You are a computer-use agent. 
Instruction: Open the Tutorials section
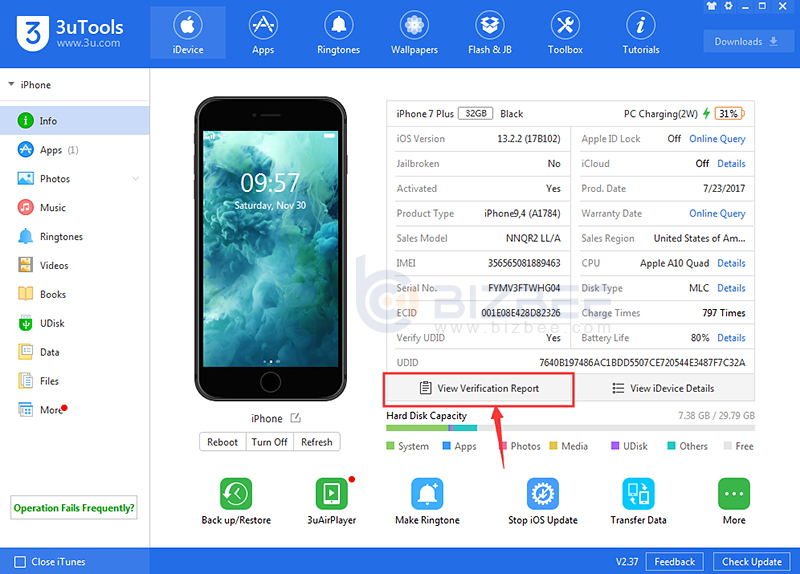click(641, 33)
